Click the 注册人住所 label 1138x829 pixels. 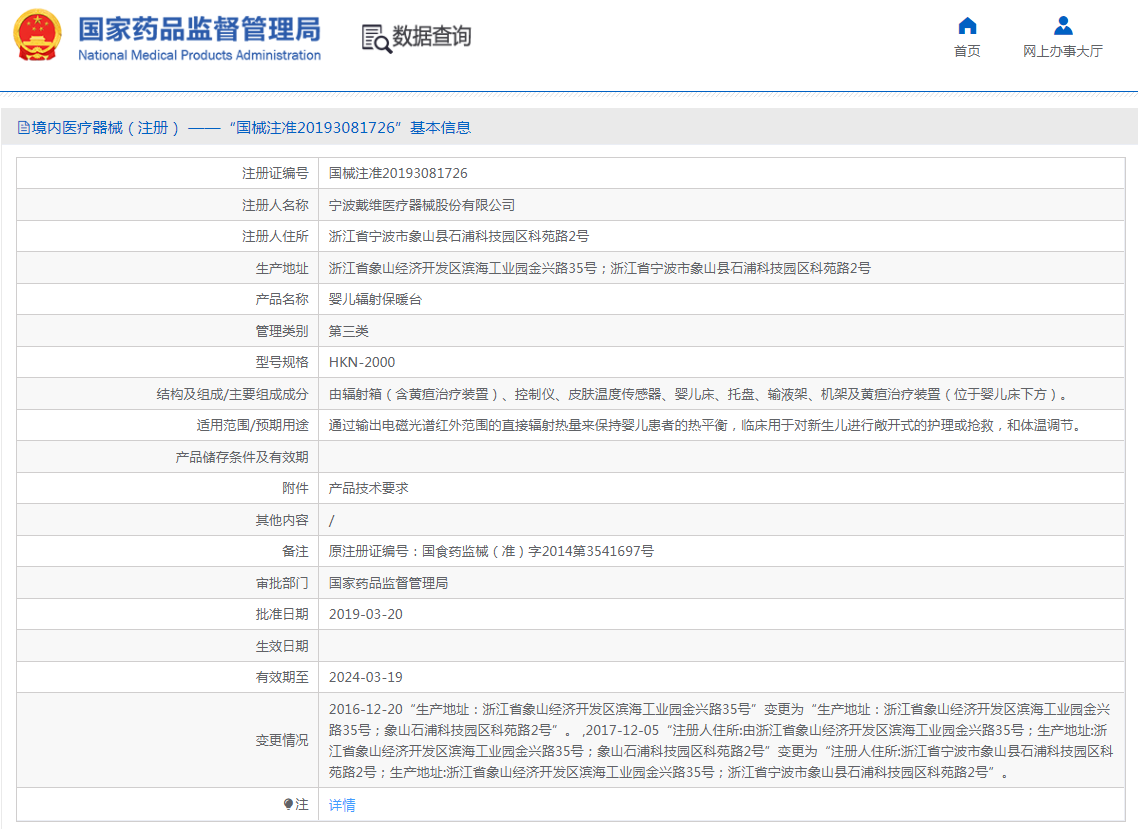click(275, 237)
